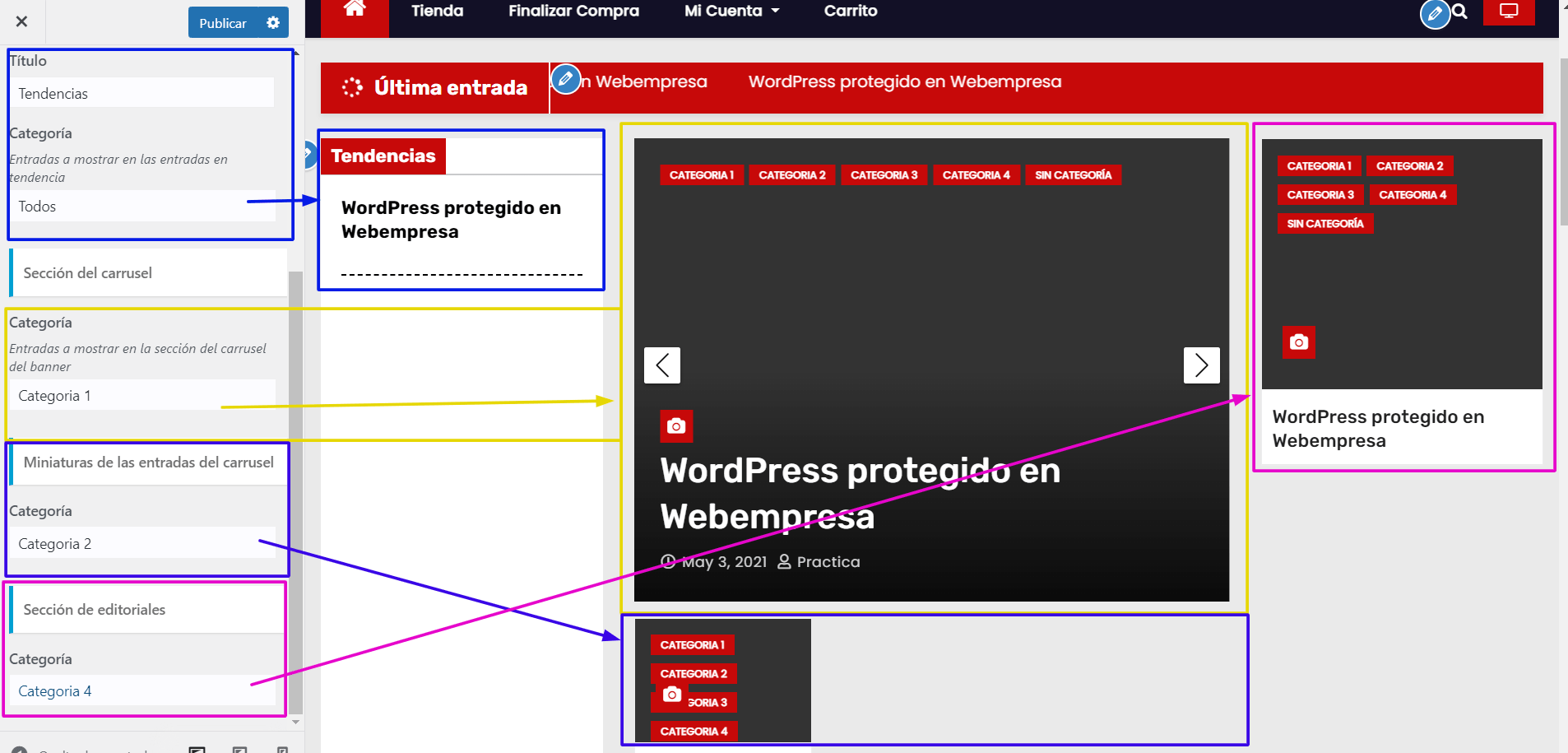Click CATEGORIA 2 tag on editorial card

click(1410, 166)
